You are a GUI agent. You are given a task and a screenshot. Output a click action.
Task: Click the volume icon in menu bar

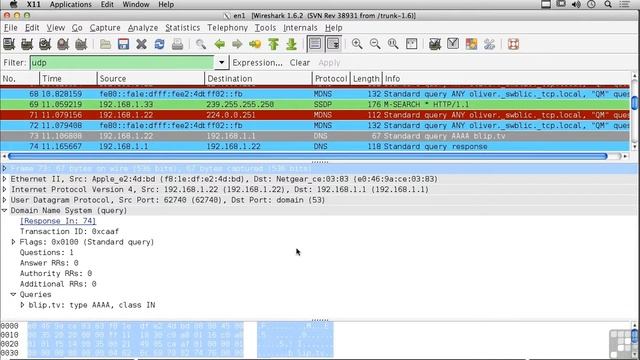point(576,4)
